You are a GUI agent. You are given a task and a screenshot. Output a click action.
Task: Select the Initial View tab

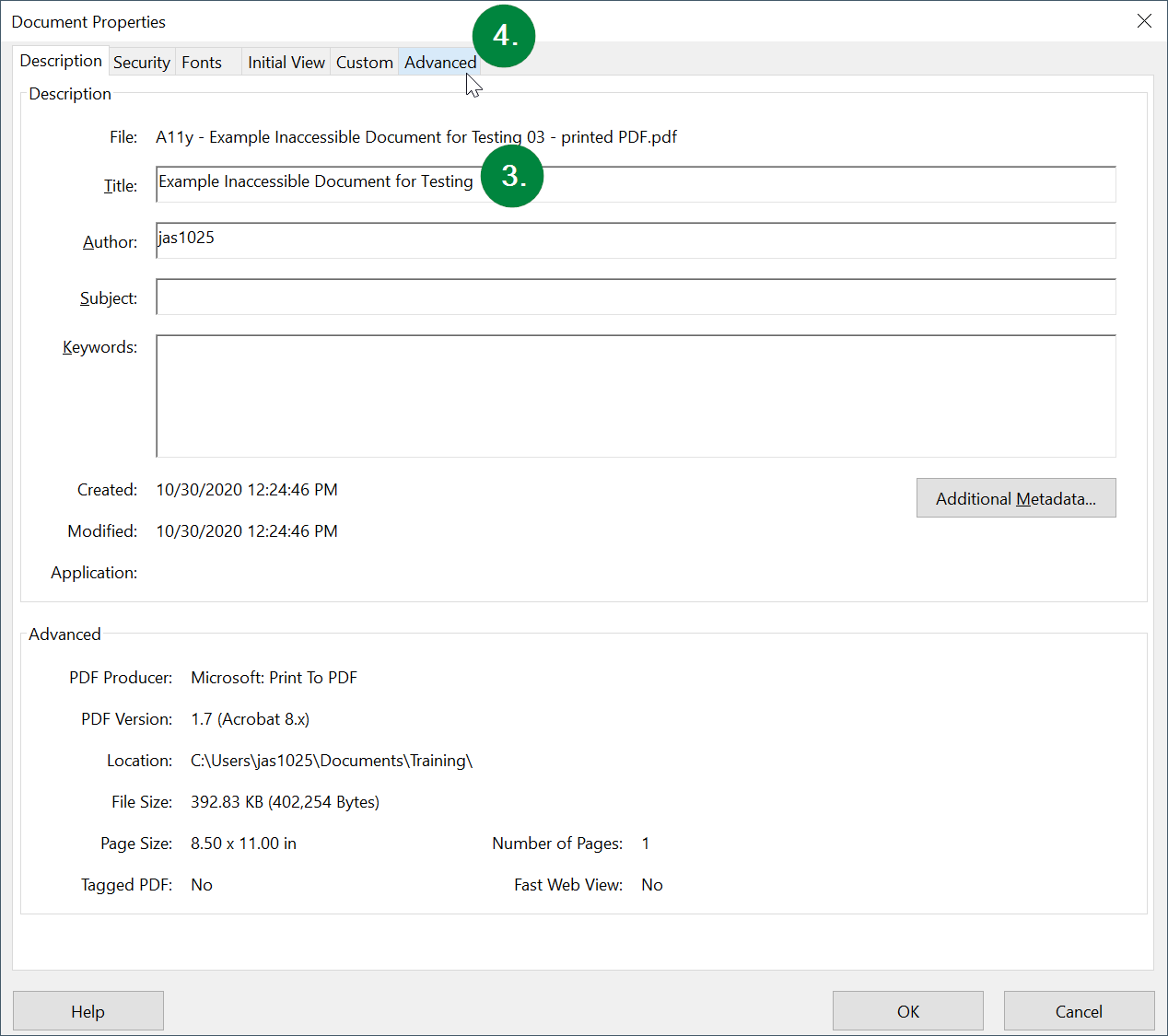286,63
